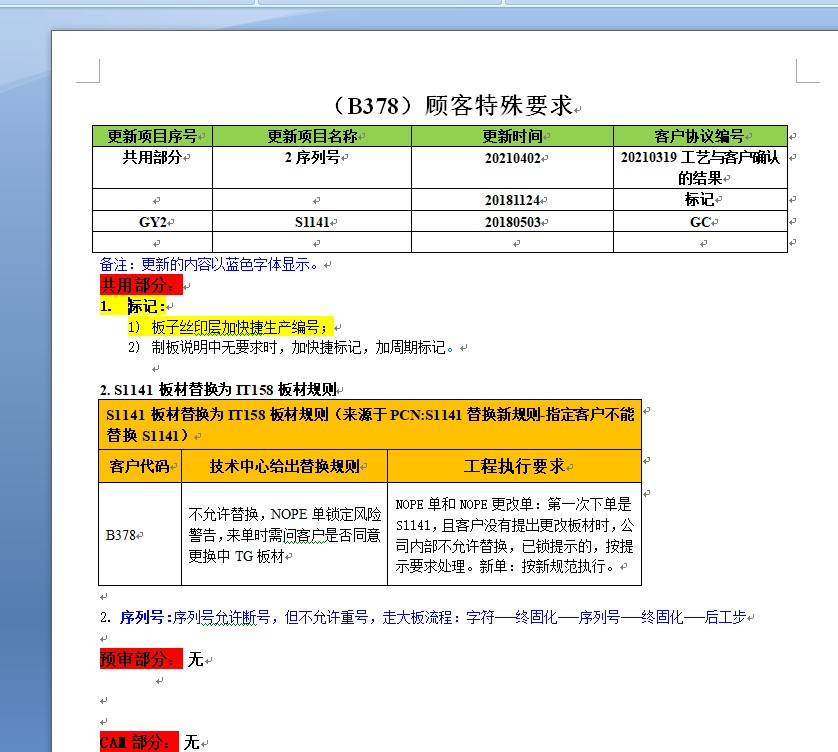Screen dimensions: 838x752
Task: Select header cell 更新项目序号
Action: (x=152, y=136)
